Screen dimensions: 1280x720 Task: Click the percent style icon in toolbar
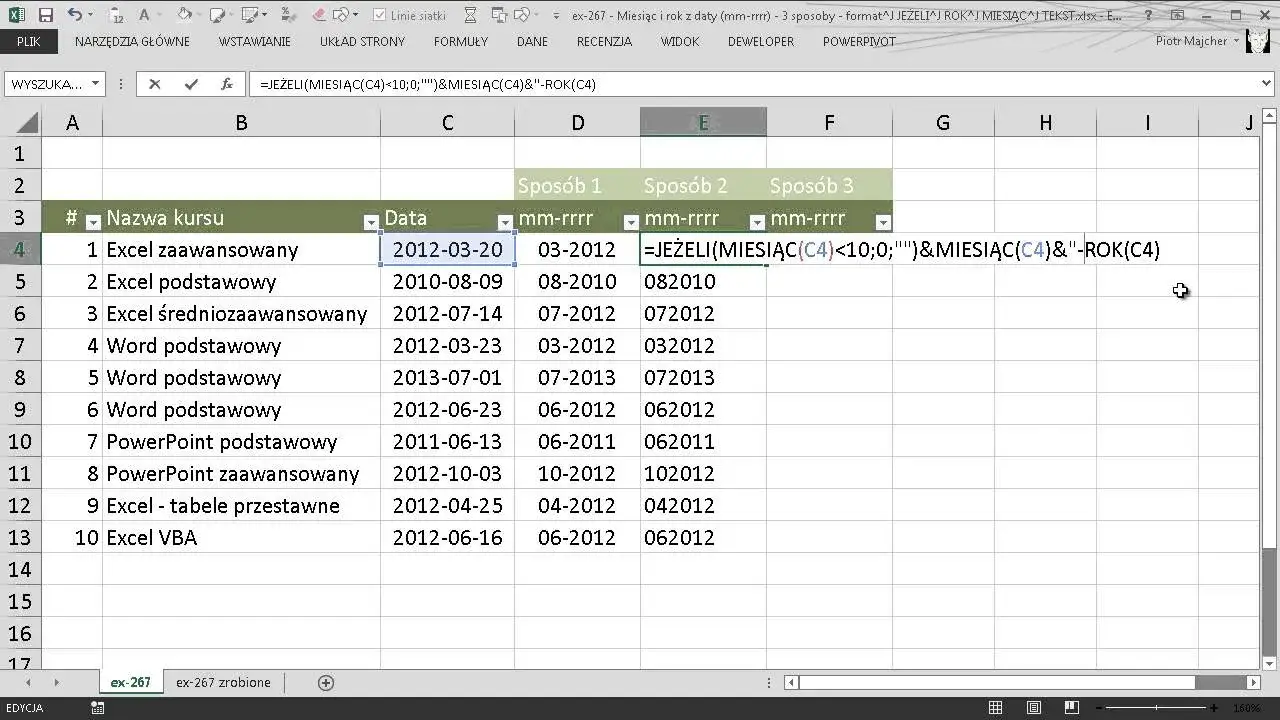tap(287, 15)
